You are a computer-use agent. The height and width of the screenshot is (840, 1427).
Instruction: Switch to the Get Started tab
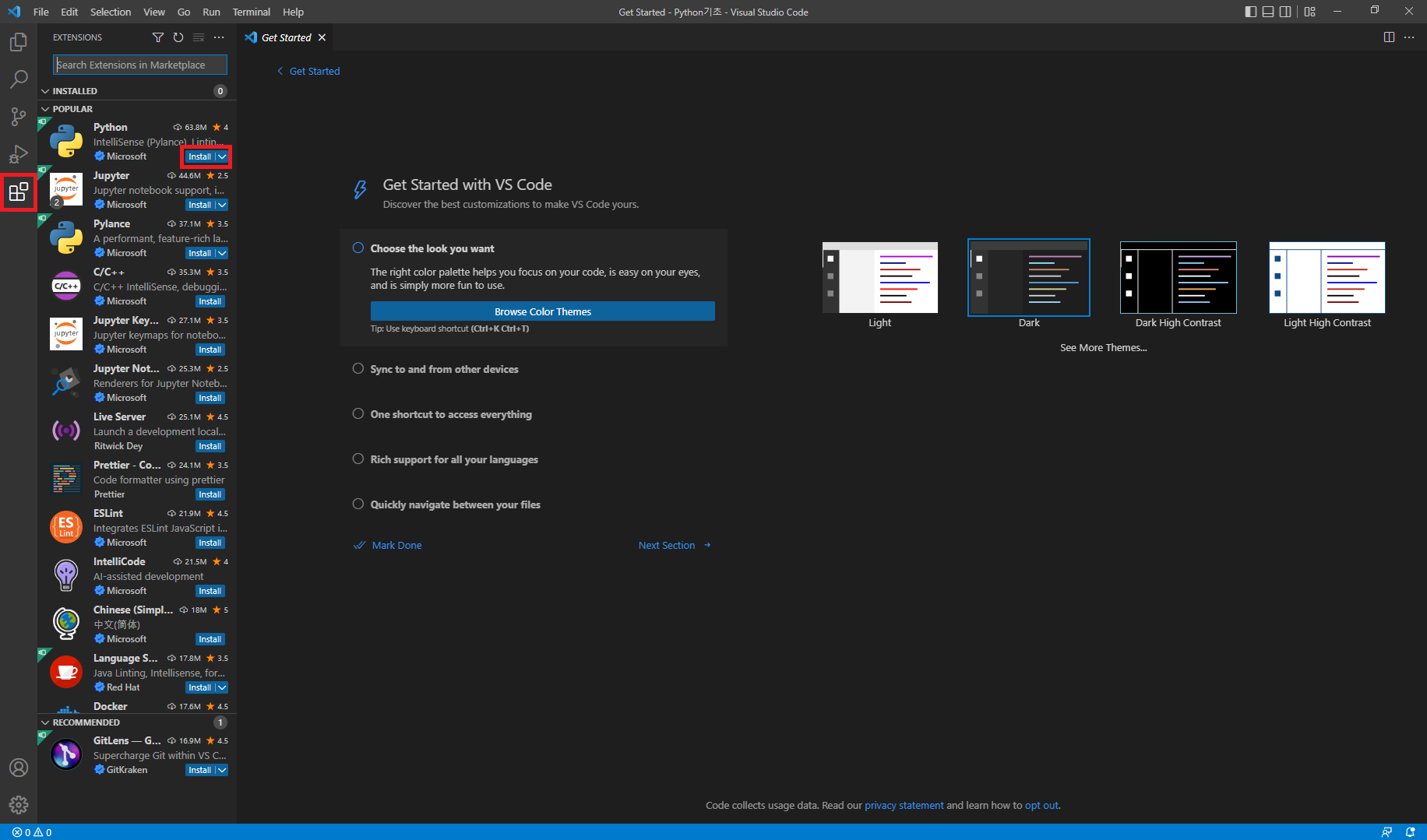point(286,37)
